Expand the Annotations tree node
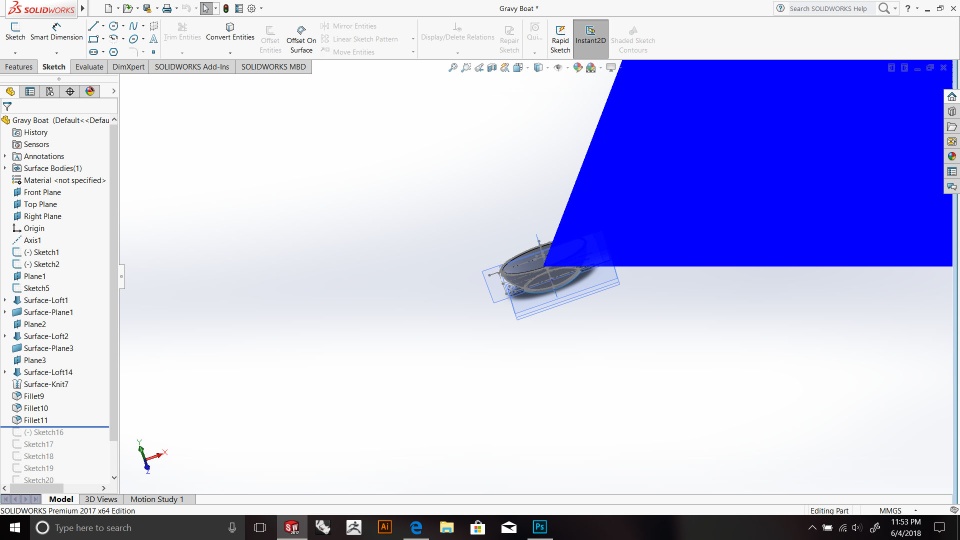 click(6, 156)
